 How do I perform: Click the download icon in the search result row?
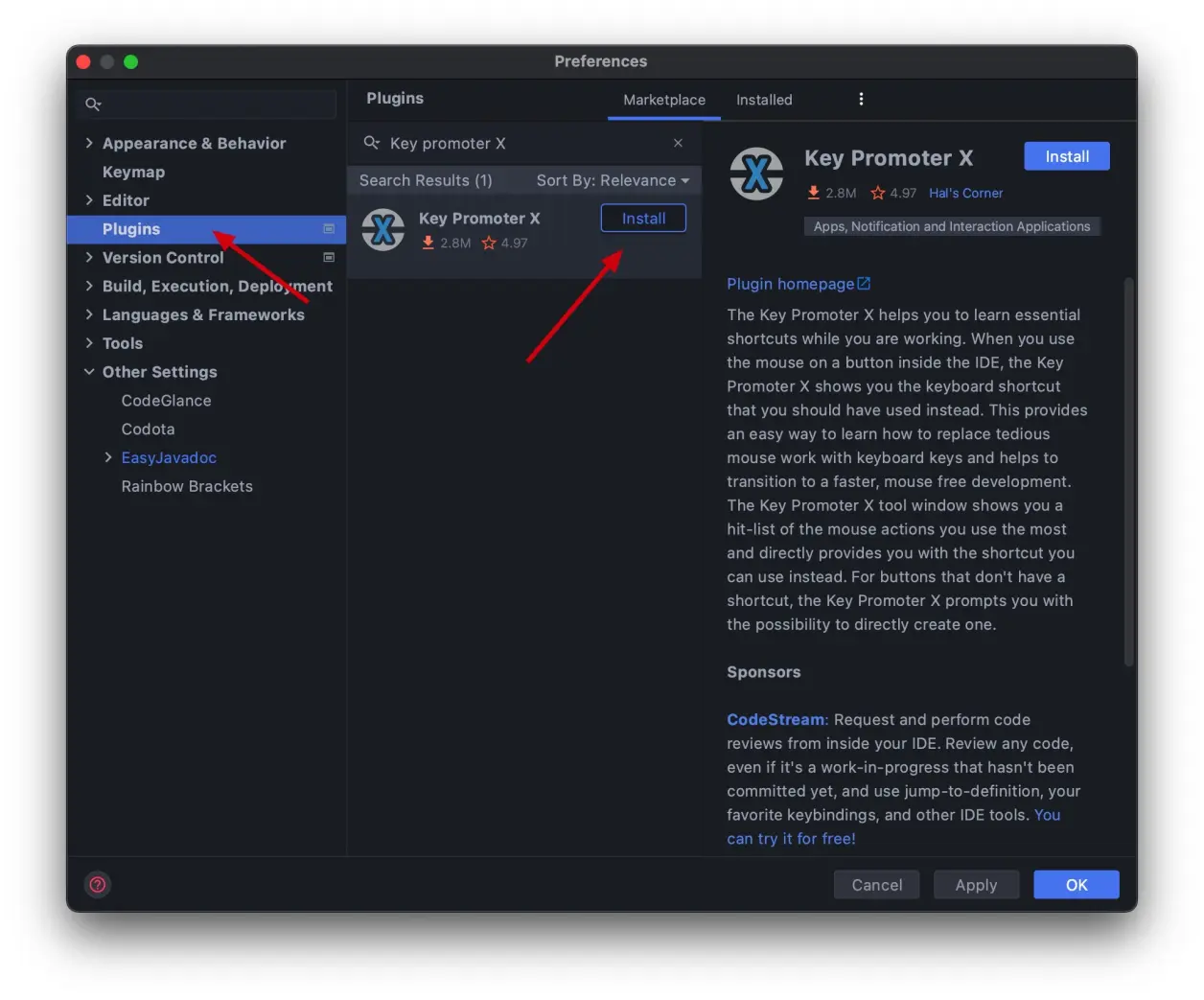[x=428, y=243]
